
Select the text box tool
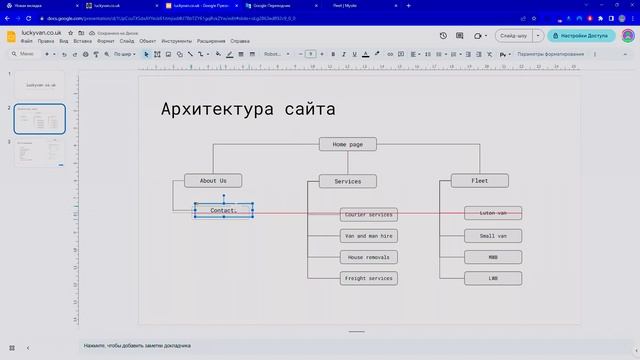(157, 54)
